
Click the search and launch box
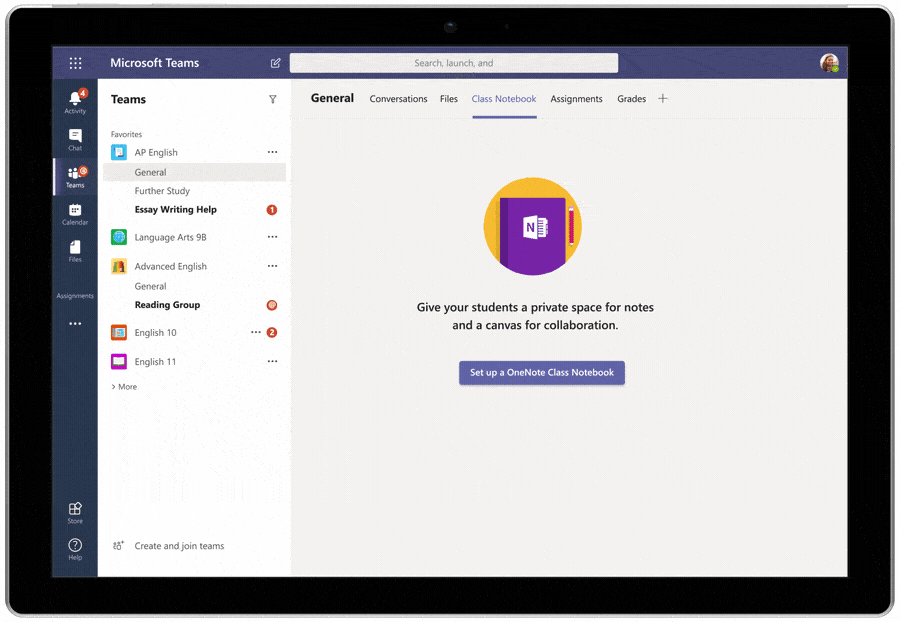coord(453,63)
